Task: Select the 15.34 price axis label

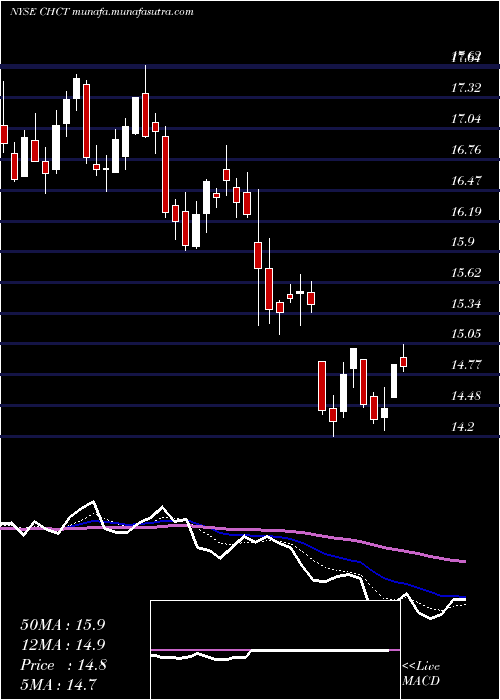Action: click(x=466, y=304)
